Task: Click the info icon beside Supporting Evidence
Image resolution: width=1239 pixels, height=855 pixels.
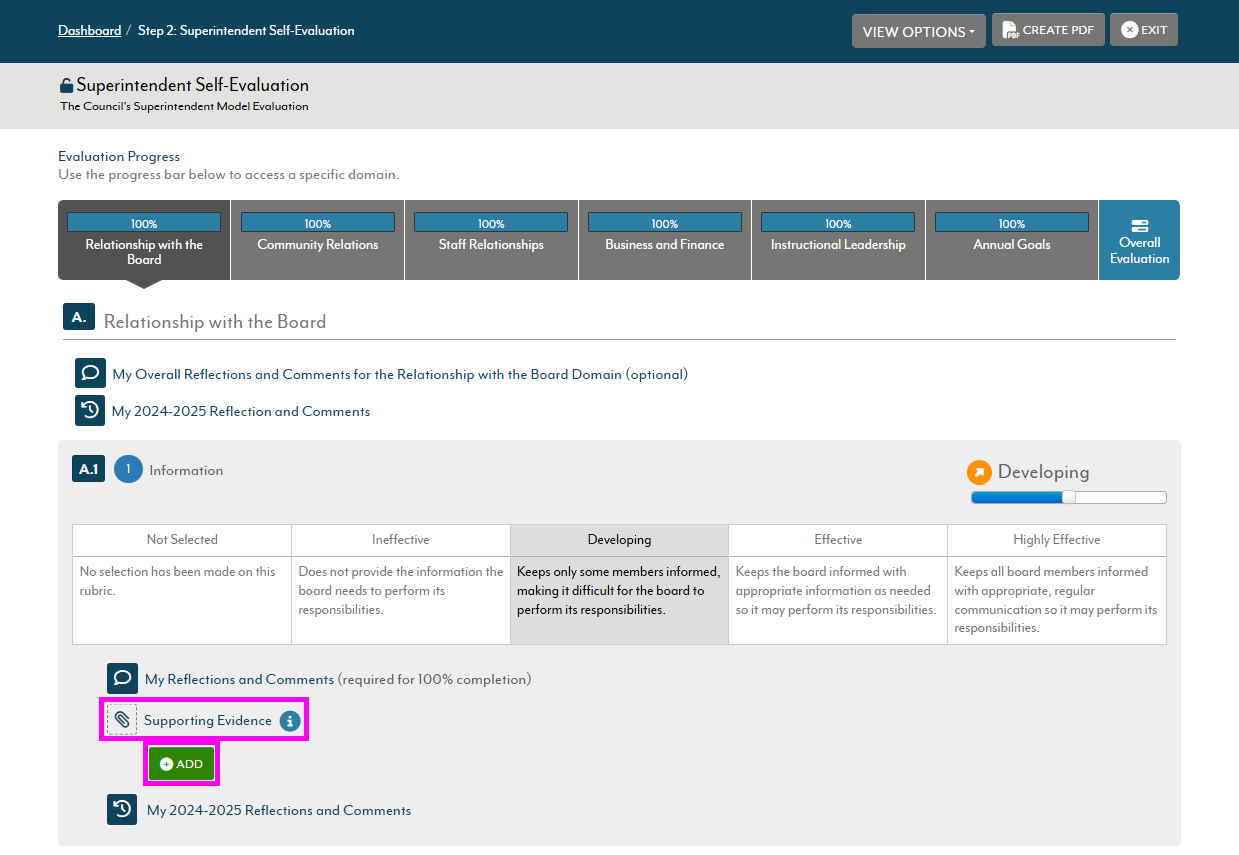Action: click(290, 720)
